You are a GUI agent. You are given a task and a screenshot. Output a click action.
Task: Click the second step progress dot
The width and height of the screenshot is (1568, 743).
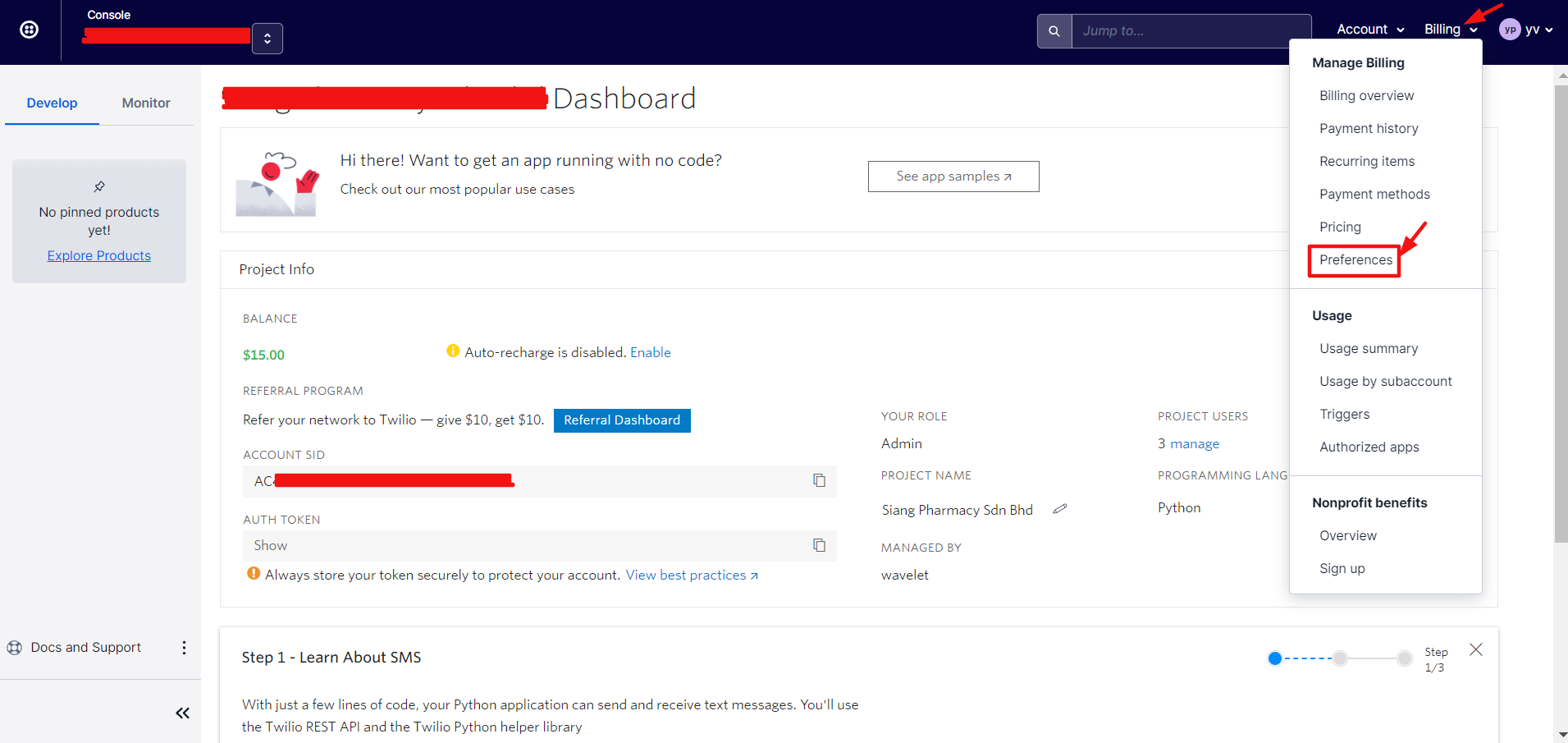(x=1340, y=658)
